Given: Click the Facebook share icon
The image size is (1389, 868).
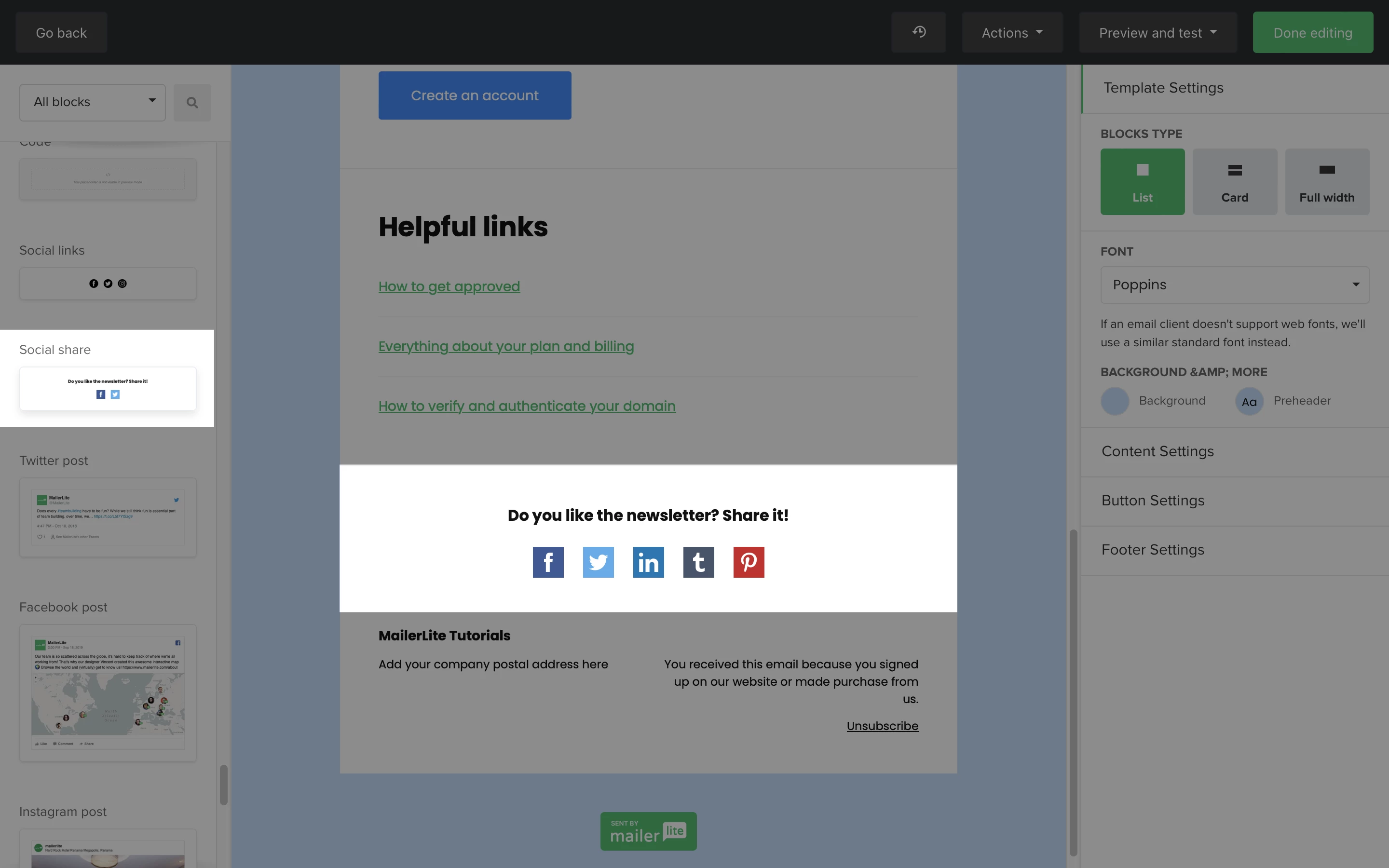Looking at the screenshot, I should pyautogui.click(x=547, y=562).
